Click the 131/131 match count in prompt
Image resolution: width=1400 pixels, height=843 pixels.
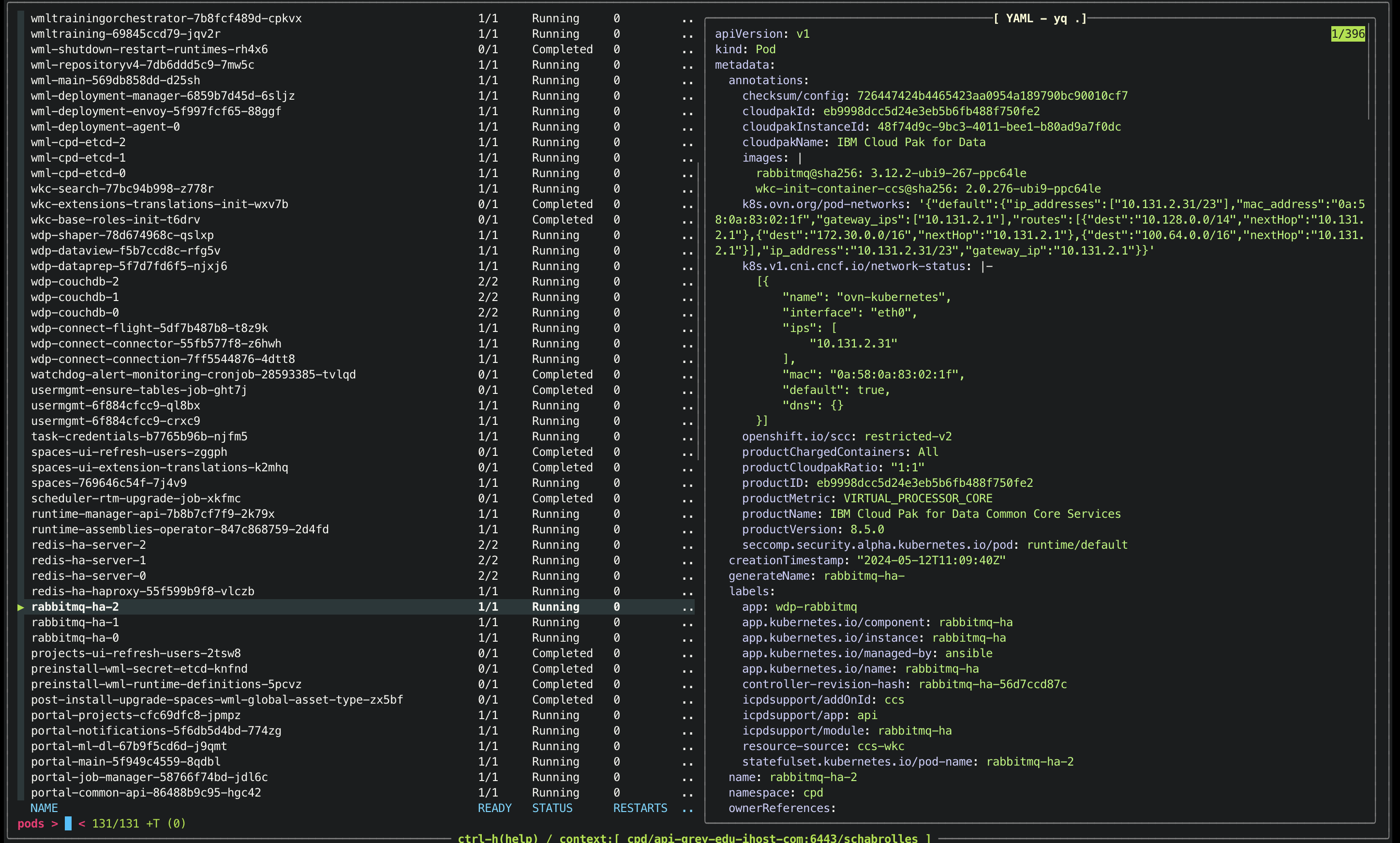coord(115,823)
